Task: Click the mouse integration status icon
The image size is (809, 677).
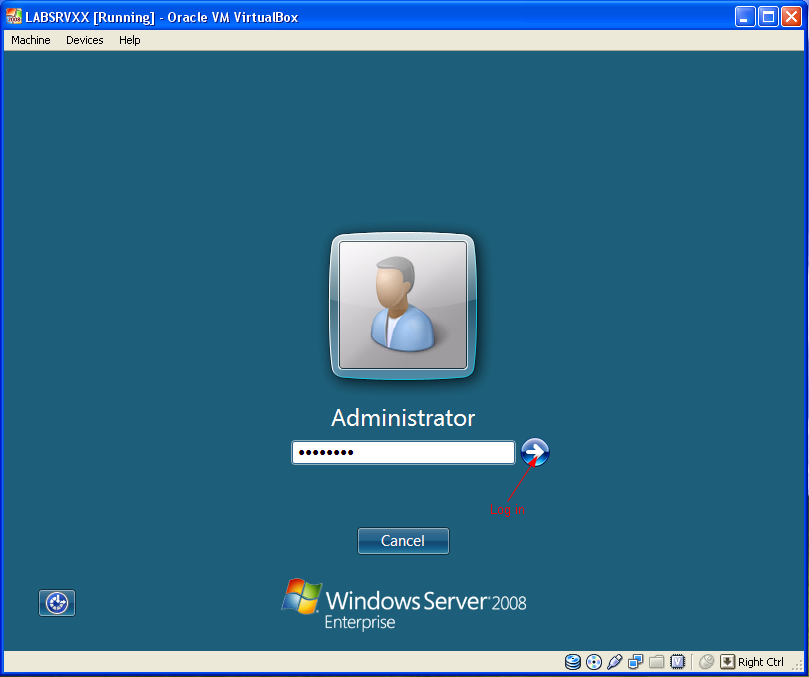Action: (x=706, y=662)
